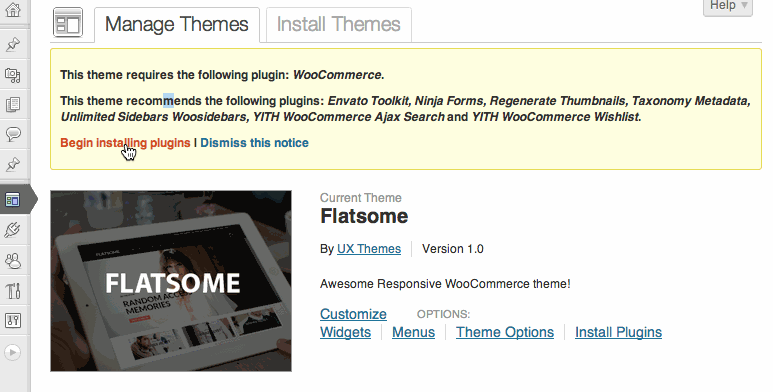Open the Theme Options link
This screenshot has width=773, height=392.
click(x=505, y=332)
